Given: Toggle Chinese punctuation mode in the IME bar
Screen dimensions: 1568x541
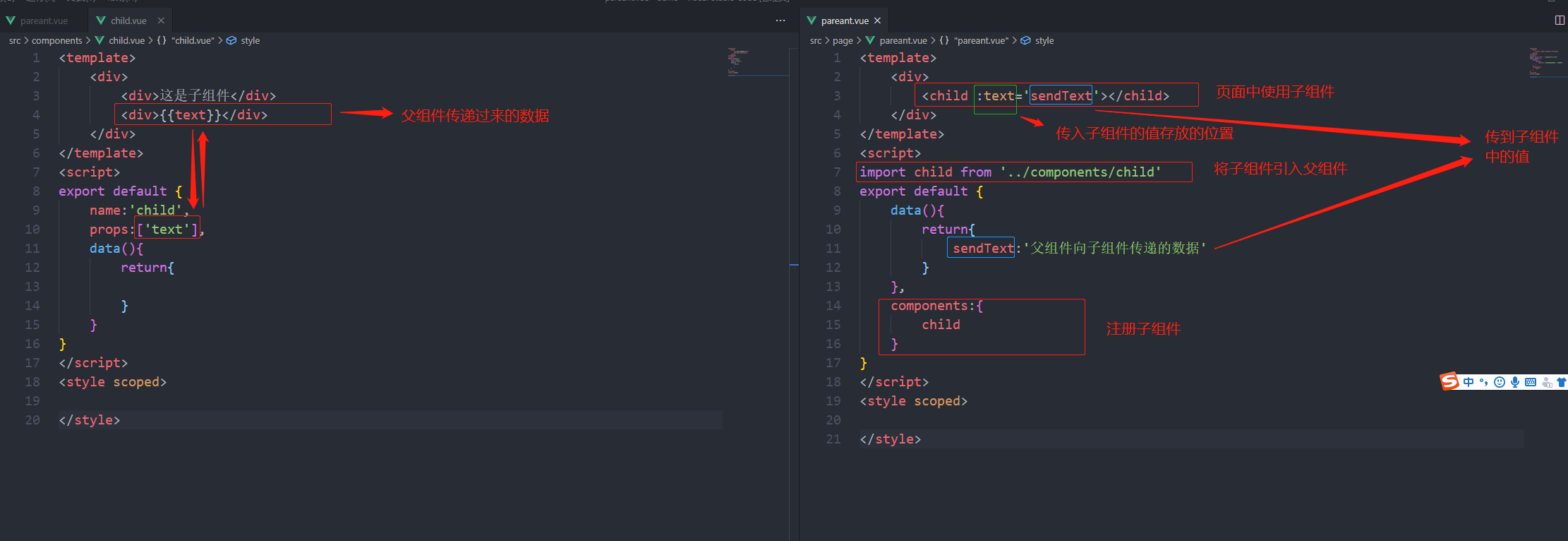Looking at the screenshot, I should [x=1484, y=382].
